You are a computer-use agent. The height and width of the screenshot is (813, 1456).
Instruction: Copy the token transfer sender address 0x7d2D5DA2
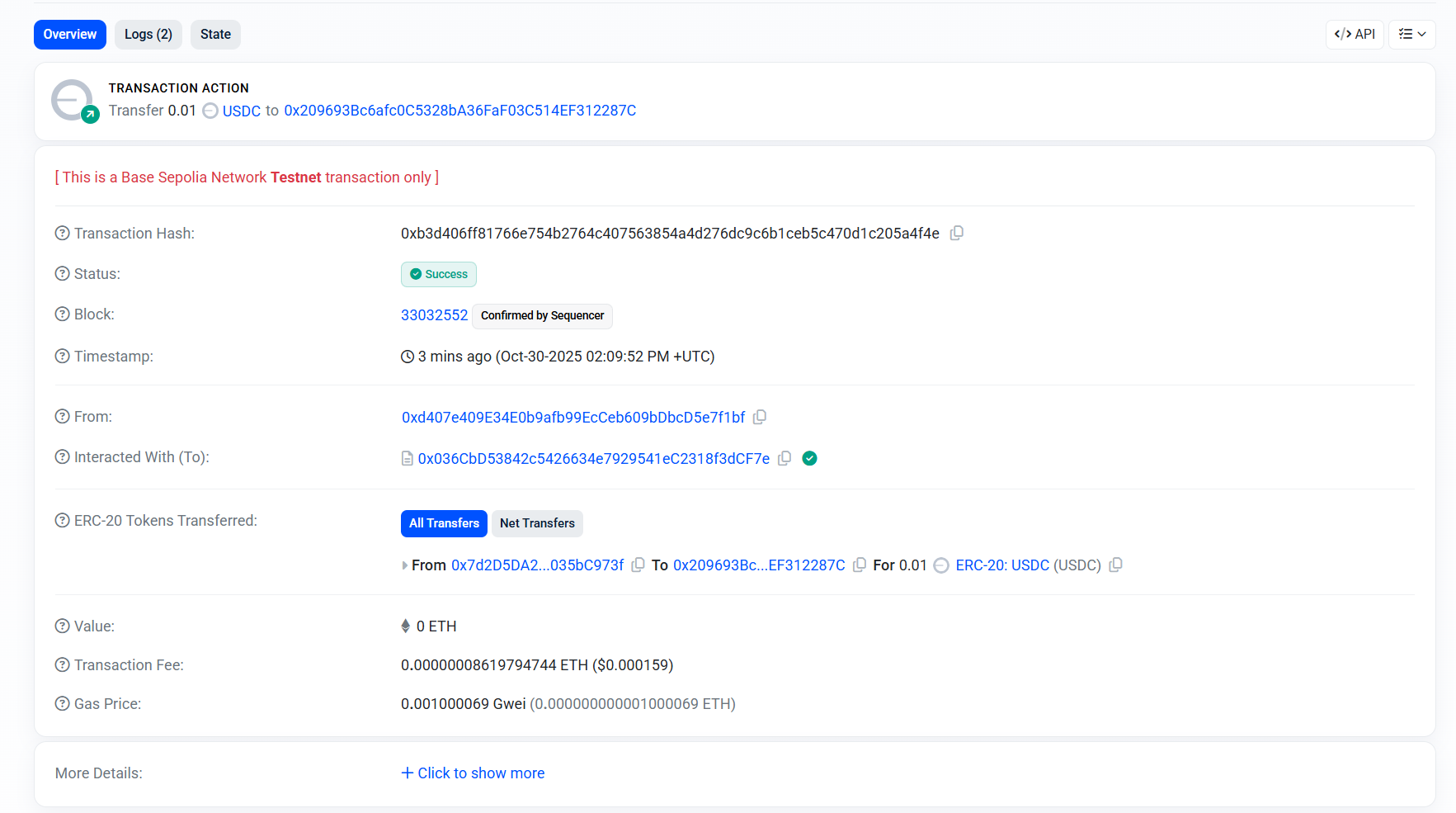click(x=638, y=565)
